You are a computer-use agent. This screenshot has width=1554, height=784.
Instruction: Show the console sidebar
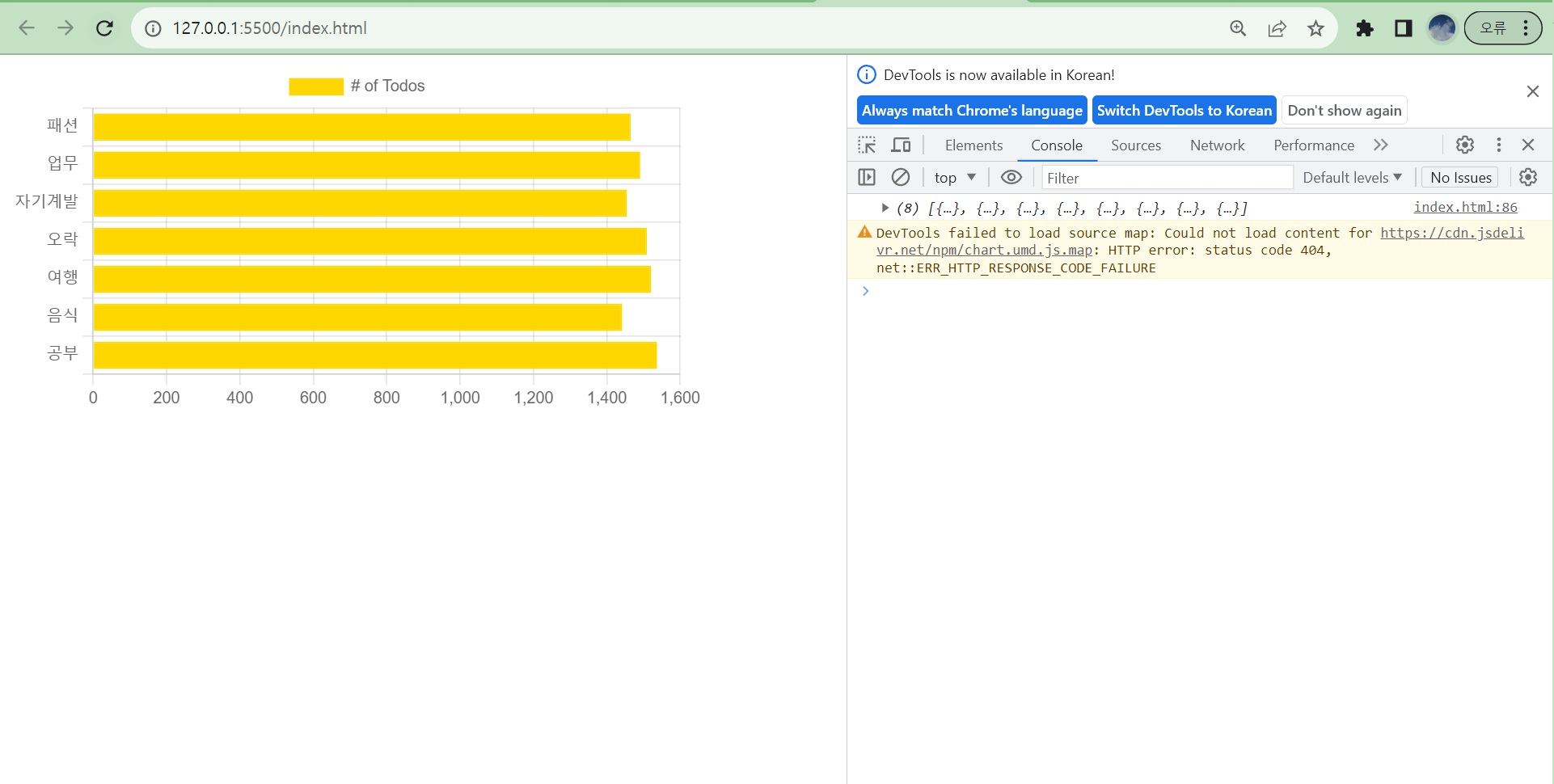click(867, 177)
